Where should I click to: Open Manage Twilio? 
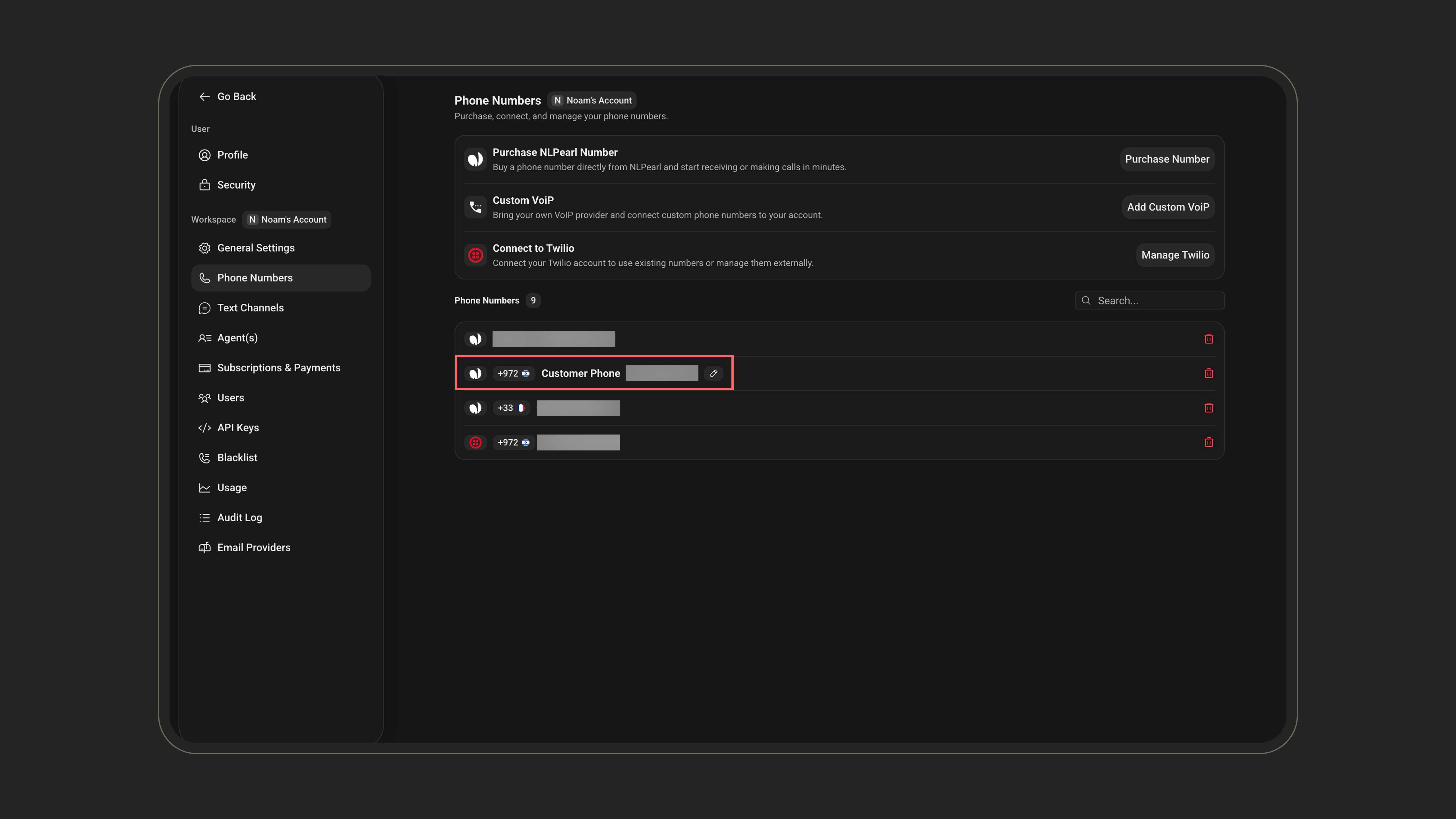pos(1175,255)
